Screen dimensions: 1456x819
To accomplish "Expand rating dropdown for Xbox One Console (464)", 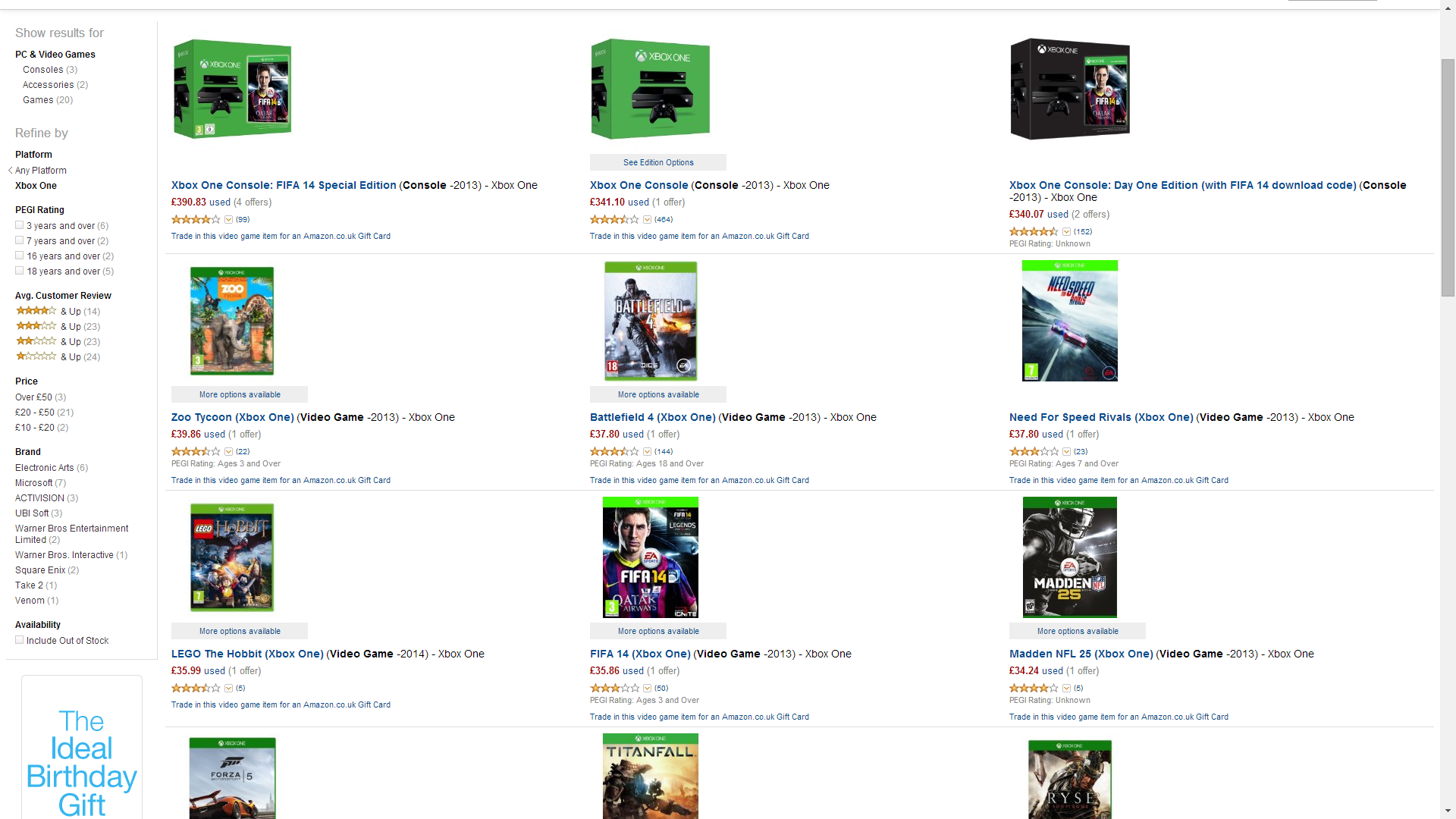I will 647,220.
